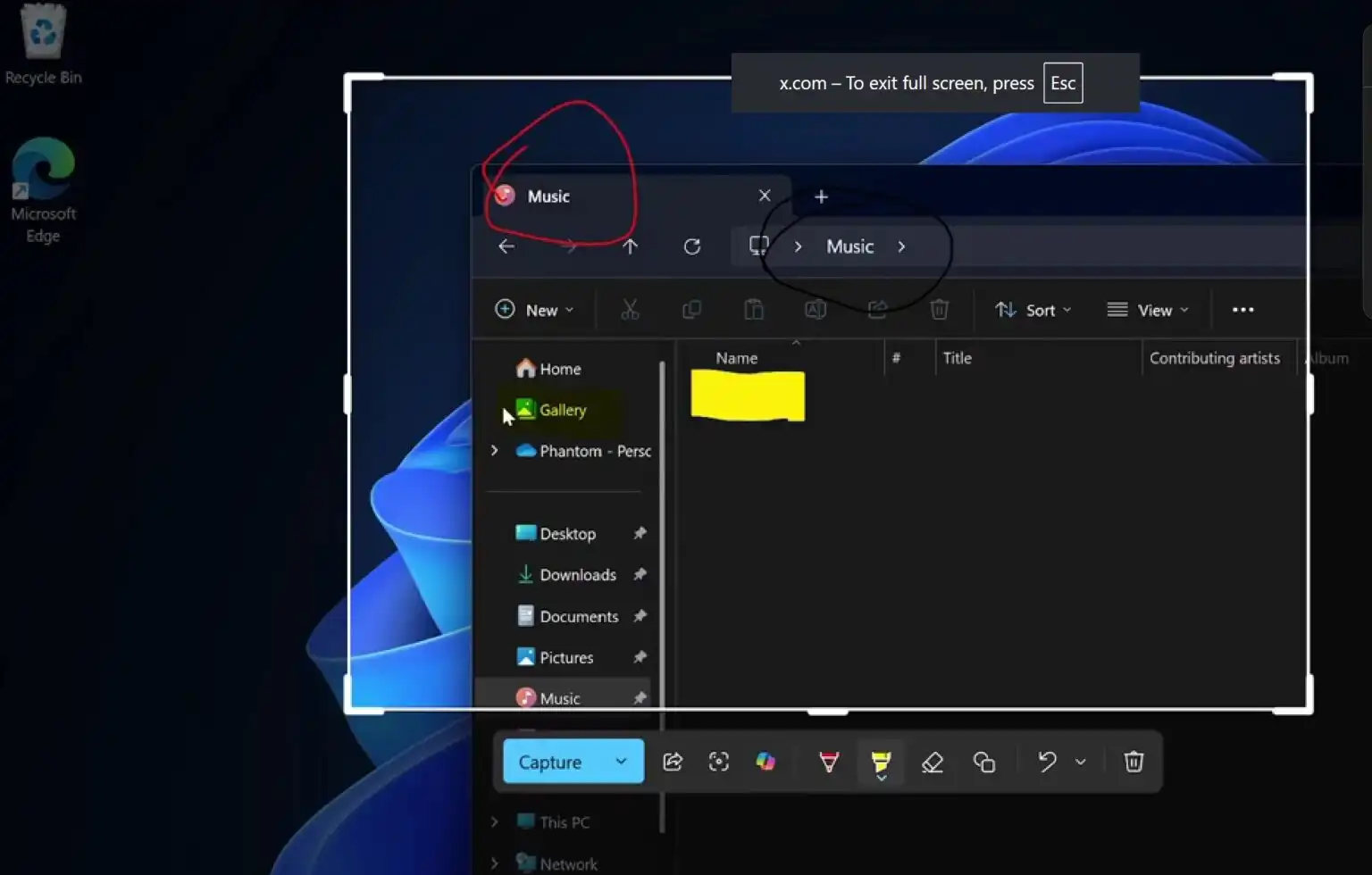Delete the capture using the trash icon
The width and height of the screenshot is (1372, 875).
pyautogui.click(x=1134, y=762)
